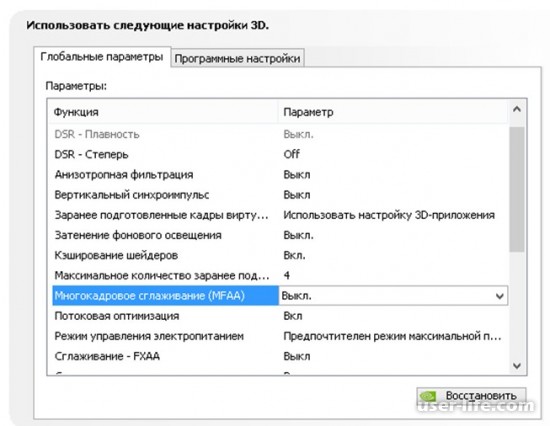Click Предпочтителен режим максимальной п… value
Viewport: 550px width, 426px height.
[392, 336]
